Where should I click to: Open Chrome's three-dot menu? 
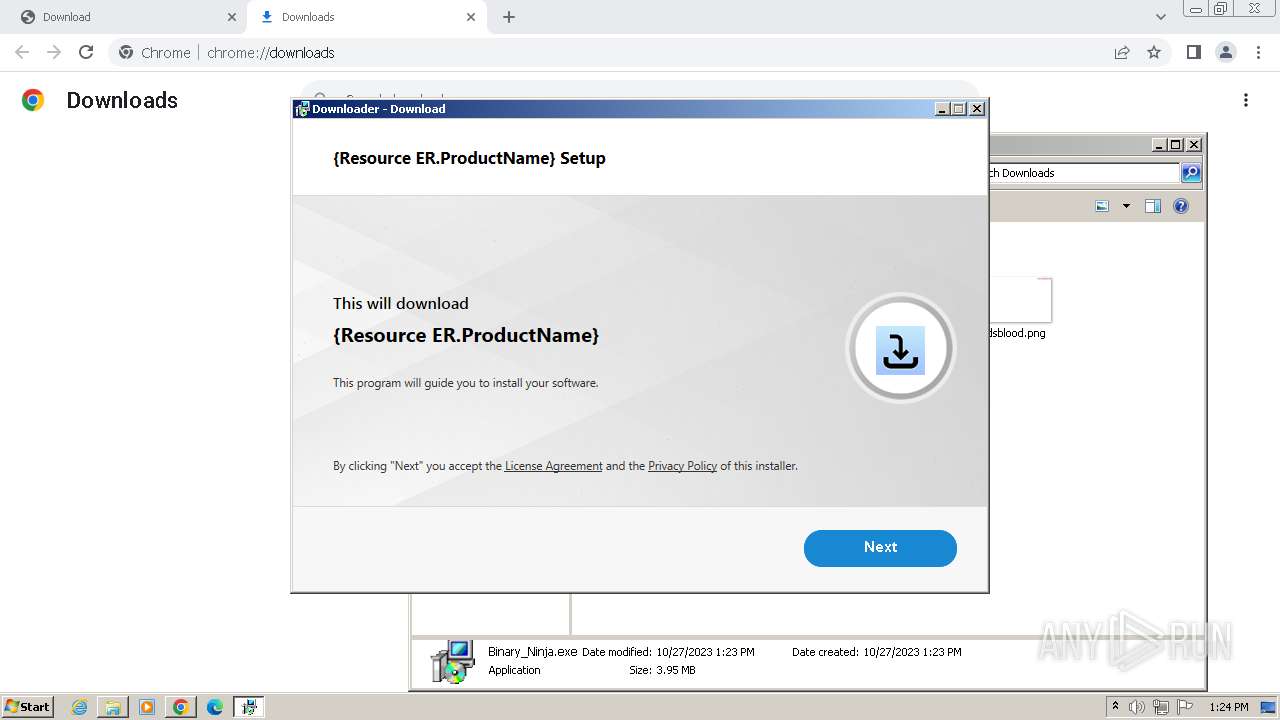1258,52
